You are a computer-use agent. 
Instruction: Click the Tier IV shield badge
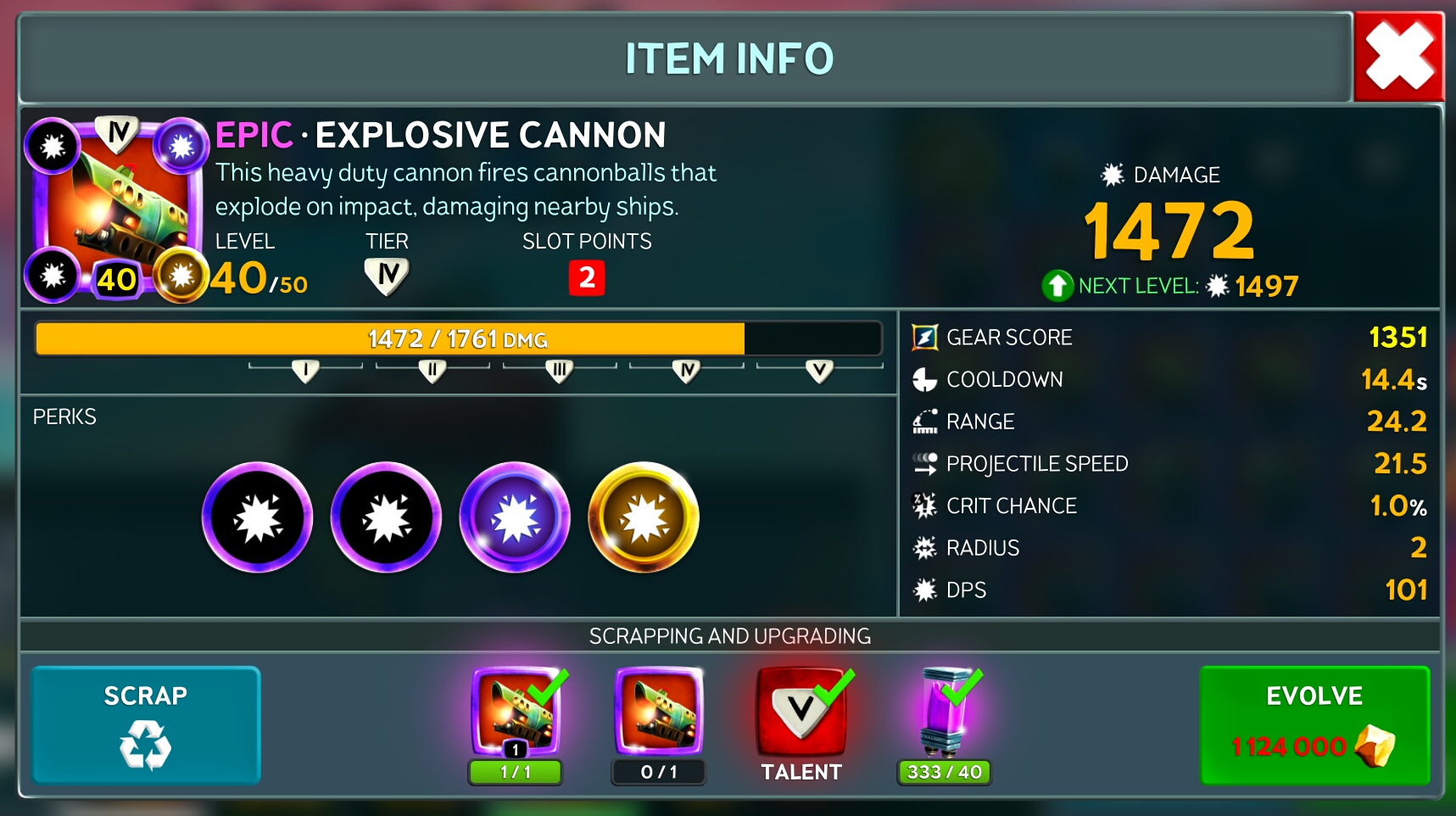[x=387, y=277]
